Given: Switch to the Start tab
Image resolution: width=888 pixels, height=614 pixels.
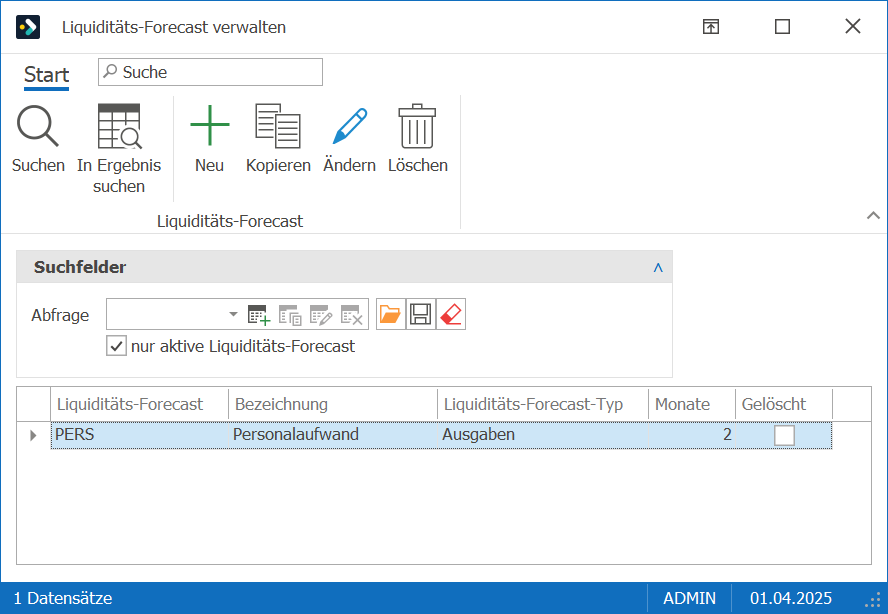Looking at the screenshot, I should pos(46,75).
